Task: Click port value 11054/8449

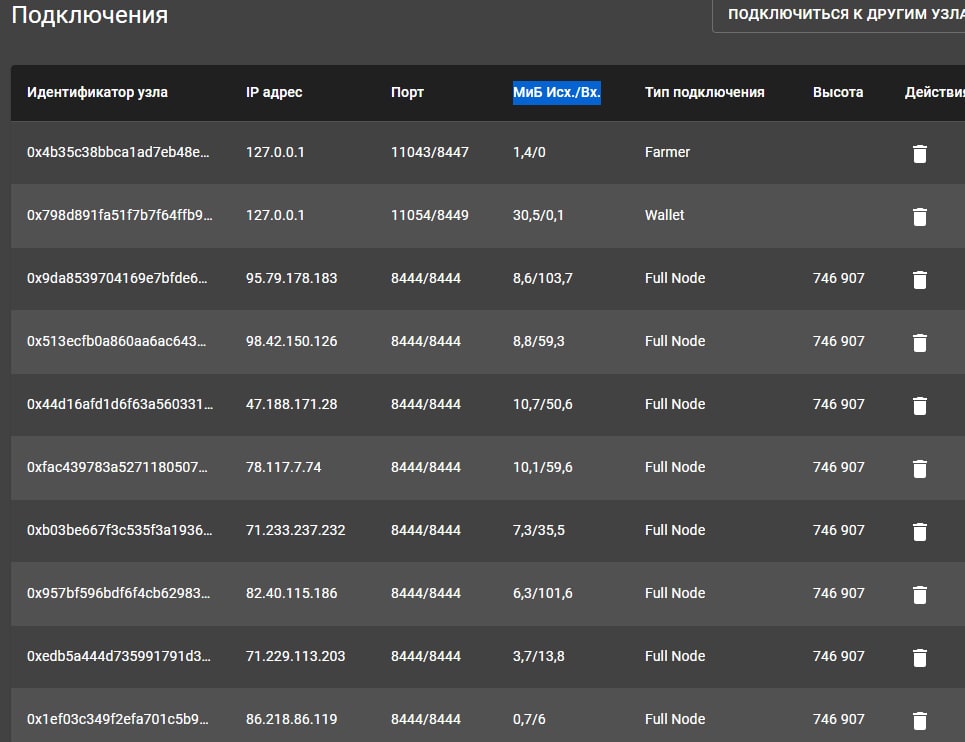Action: [x=430, y=215]
